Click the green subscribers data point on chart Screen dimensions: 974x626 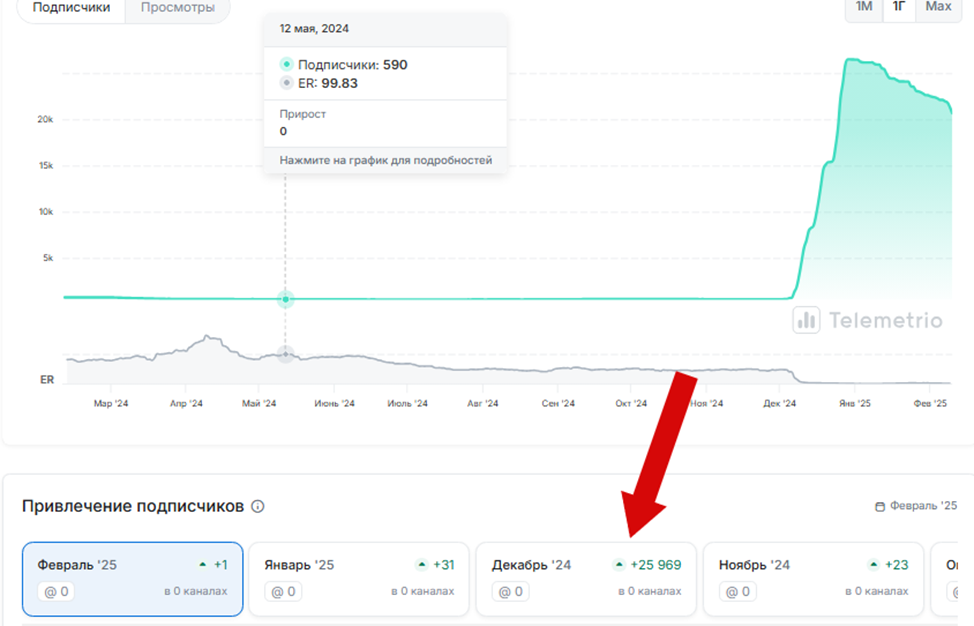(x=286, y=299)
